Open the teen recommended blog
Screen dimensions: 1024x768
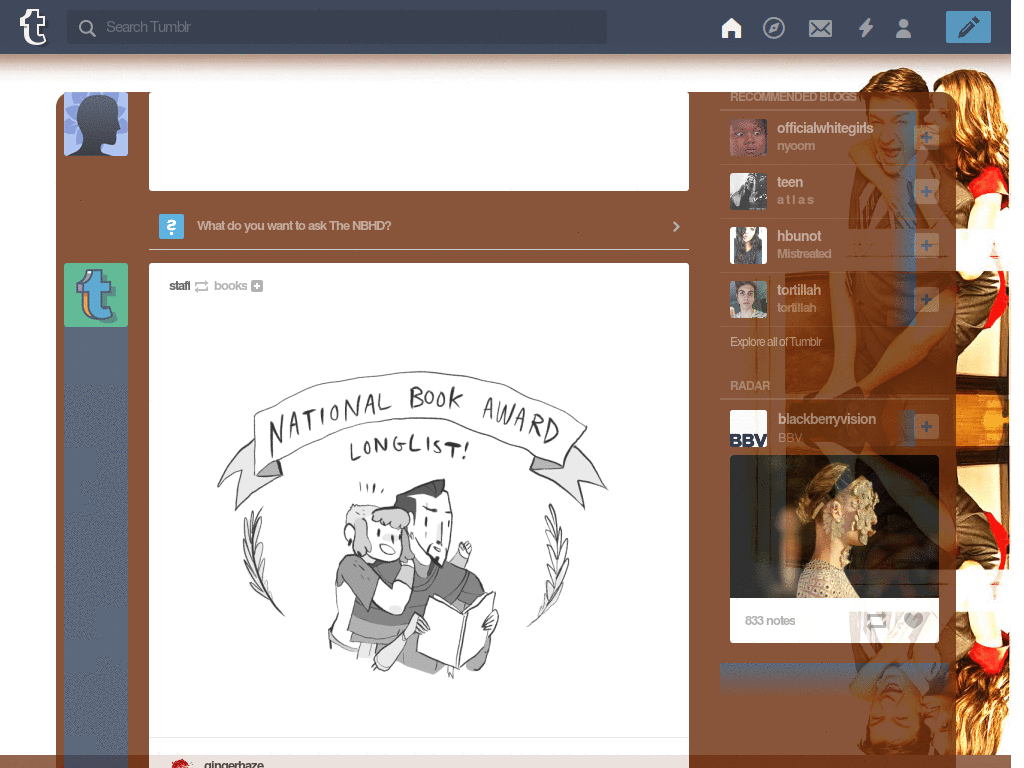click(790, 182)
